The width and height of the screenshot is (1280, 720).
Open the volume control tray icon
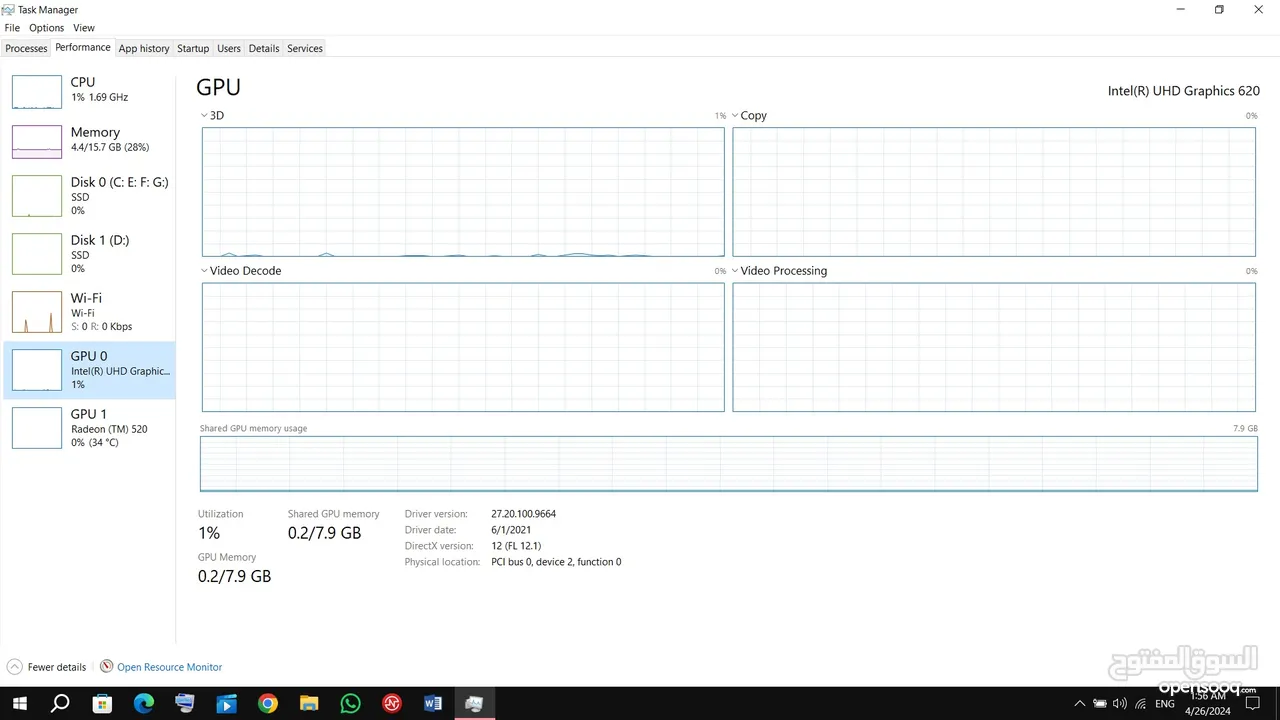pyautogui.click(x=1120, y=704)
